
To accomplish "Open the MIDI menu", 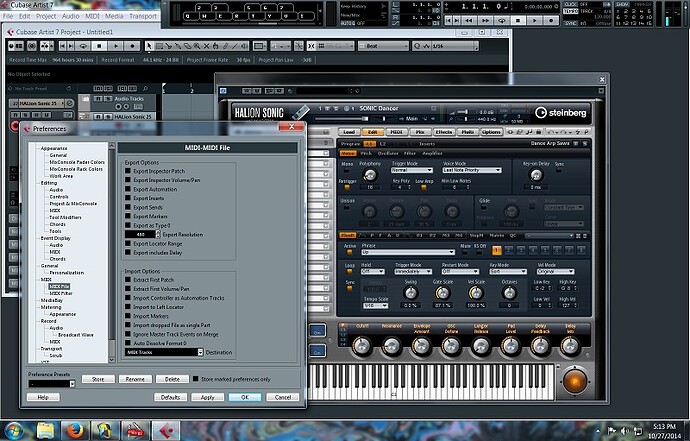I will pos(92,16).
